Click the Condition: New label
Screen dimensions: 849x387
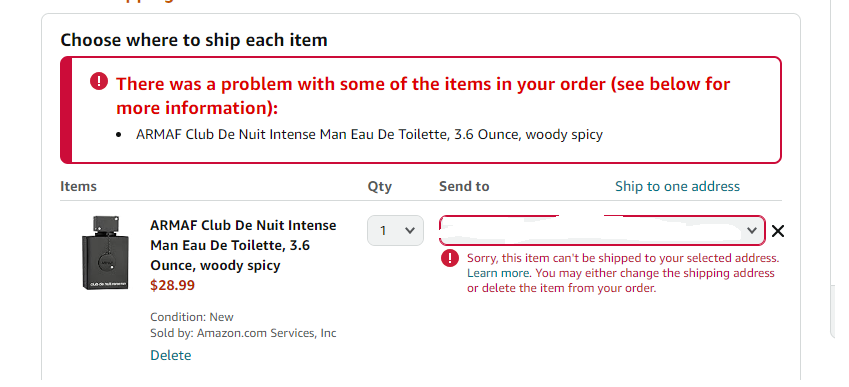(x=192, y=317)
